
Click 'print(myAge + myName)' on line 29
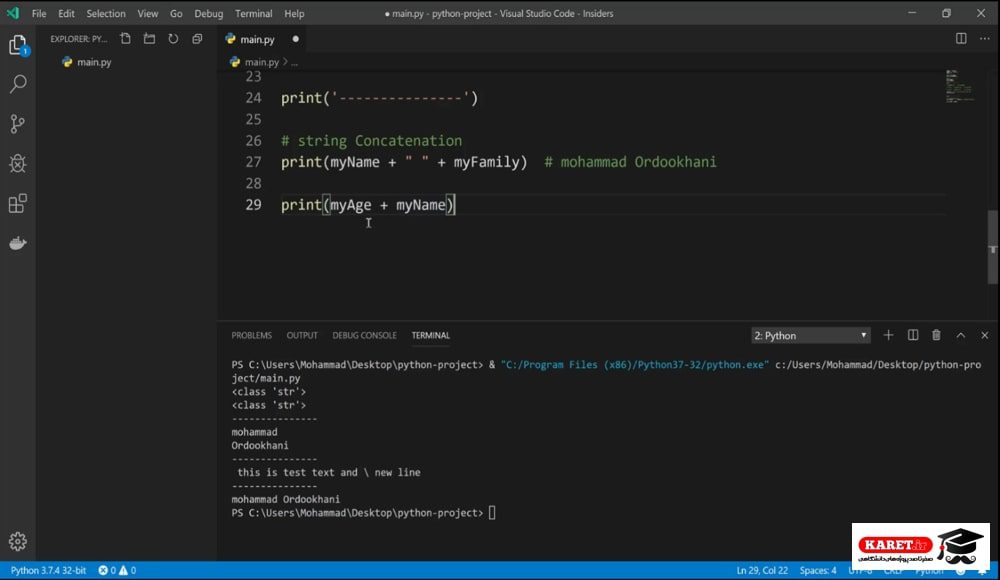point(368,205)
